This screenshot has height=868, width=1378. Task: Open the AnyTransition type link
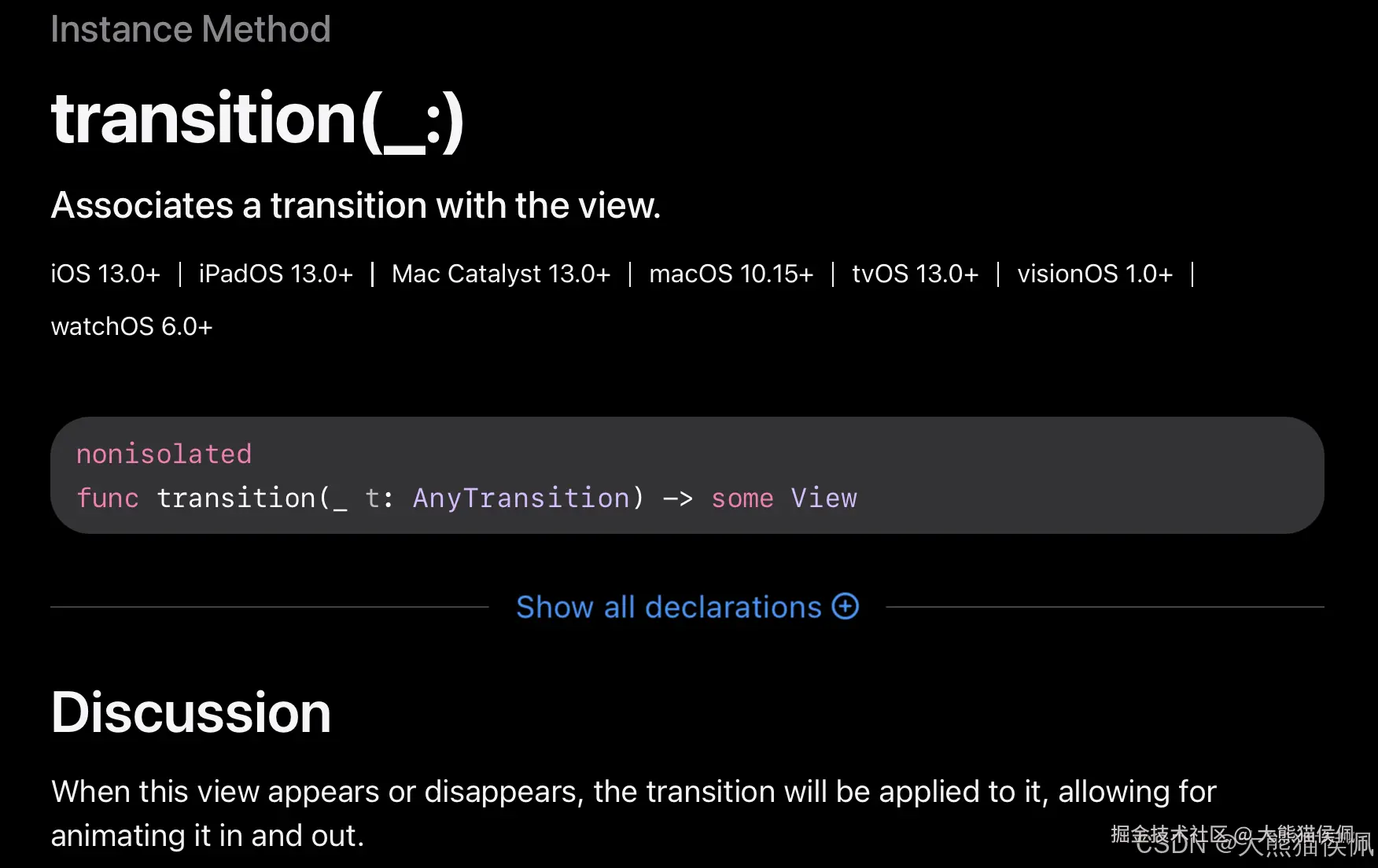click(521, 498)
